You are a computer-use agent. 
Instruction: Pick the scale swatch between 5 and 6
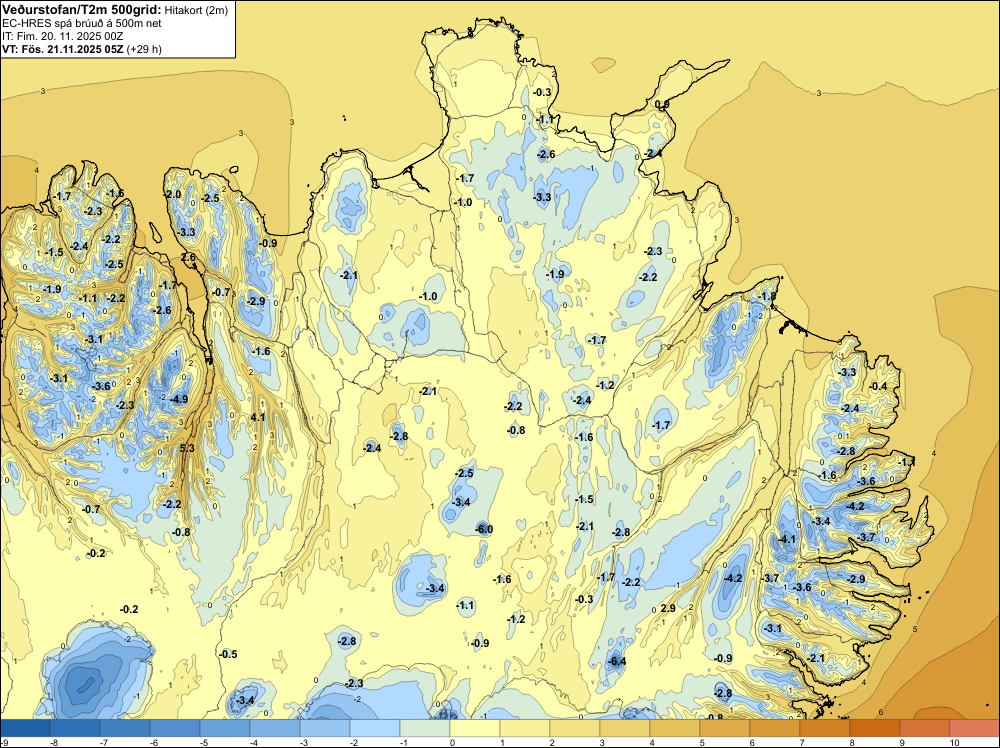click(x=725, y=728)
